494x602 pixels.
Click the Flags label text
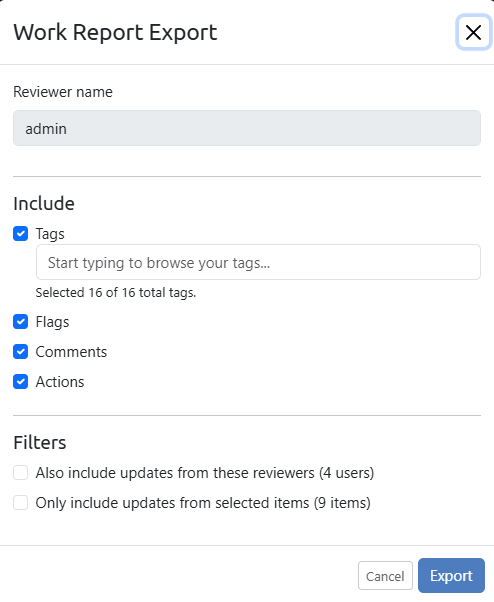[x=53, y=322]
